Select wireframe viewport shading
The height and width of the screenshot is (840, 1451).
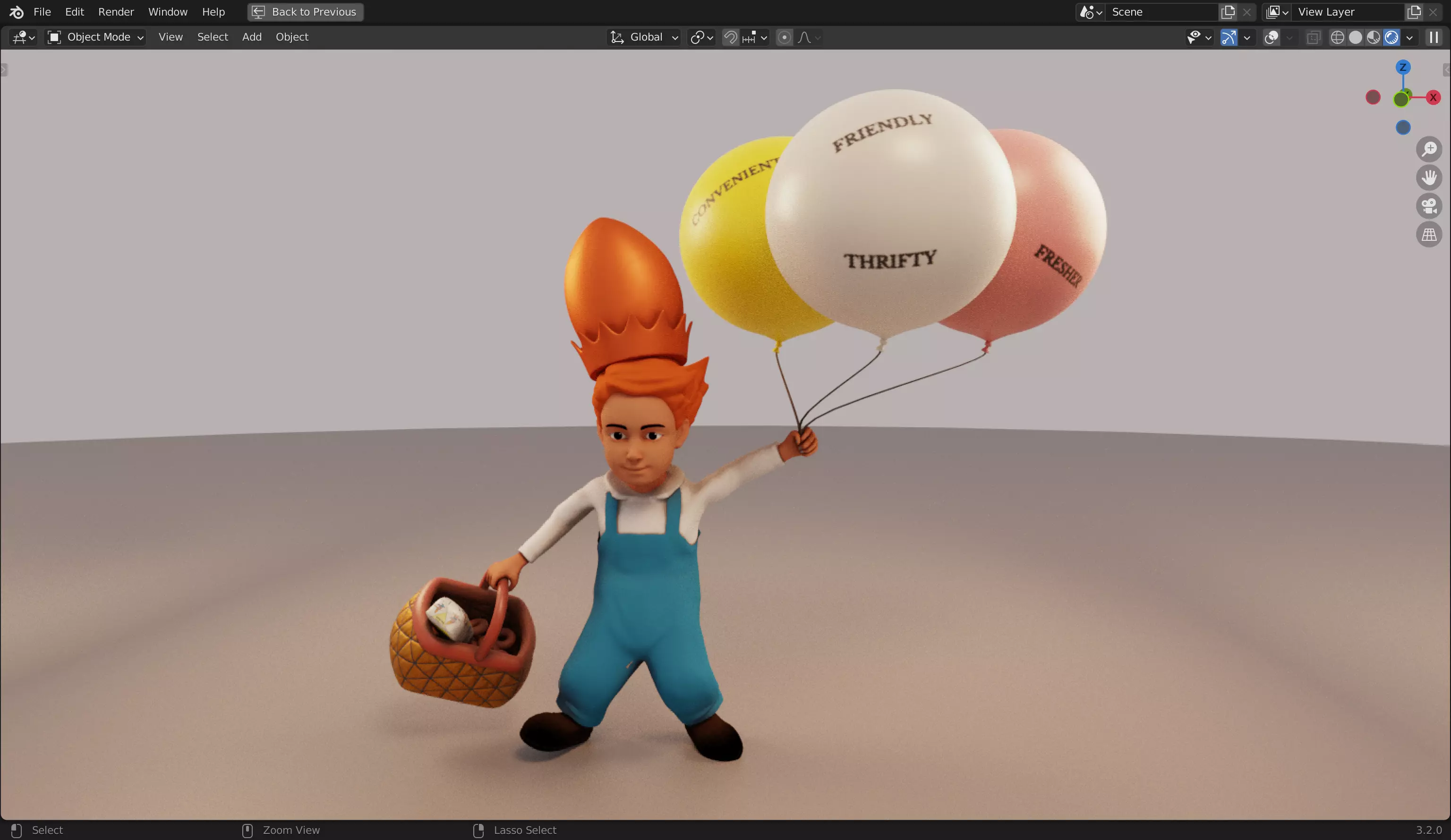click(1337, 37)
